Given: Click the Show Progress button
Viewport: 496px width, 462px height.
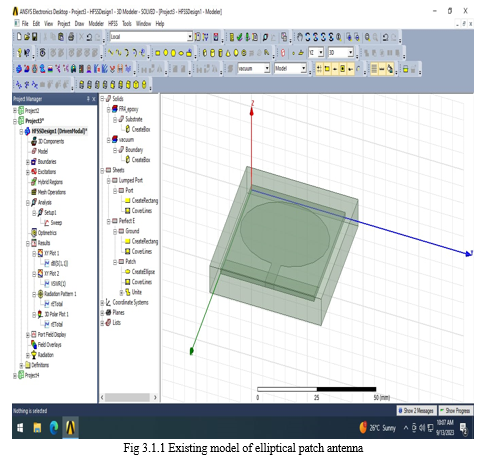Looking at the screenshot, I should (455, 411).
